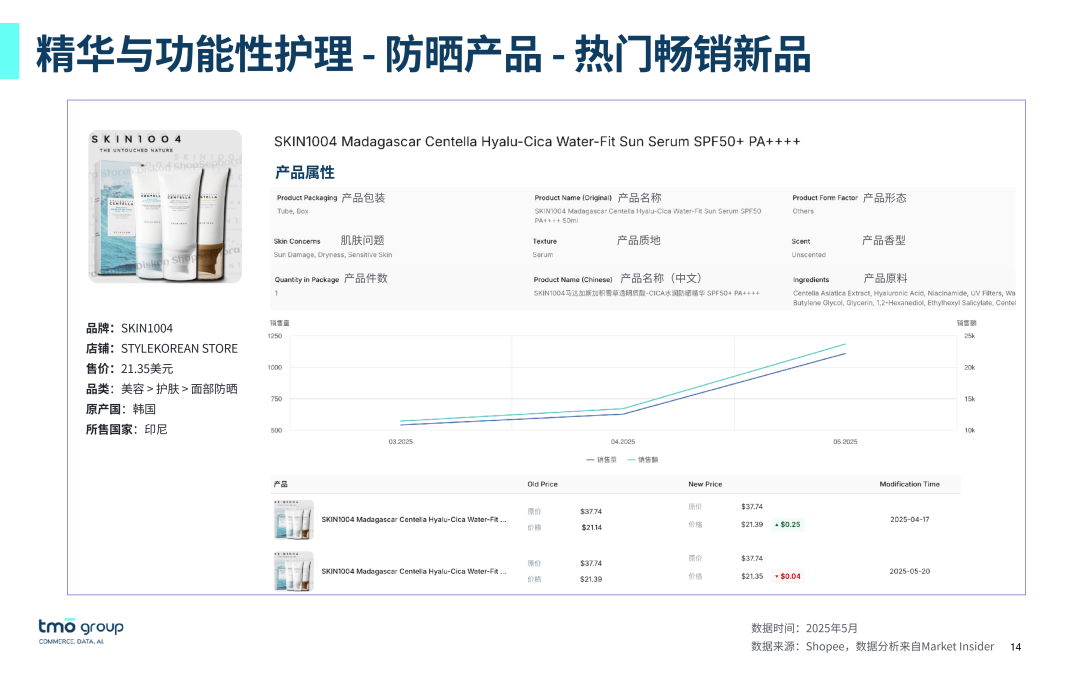Select the 'Tube, Box' packaging value

[293, 211]
